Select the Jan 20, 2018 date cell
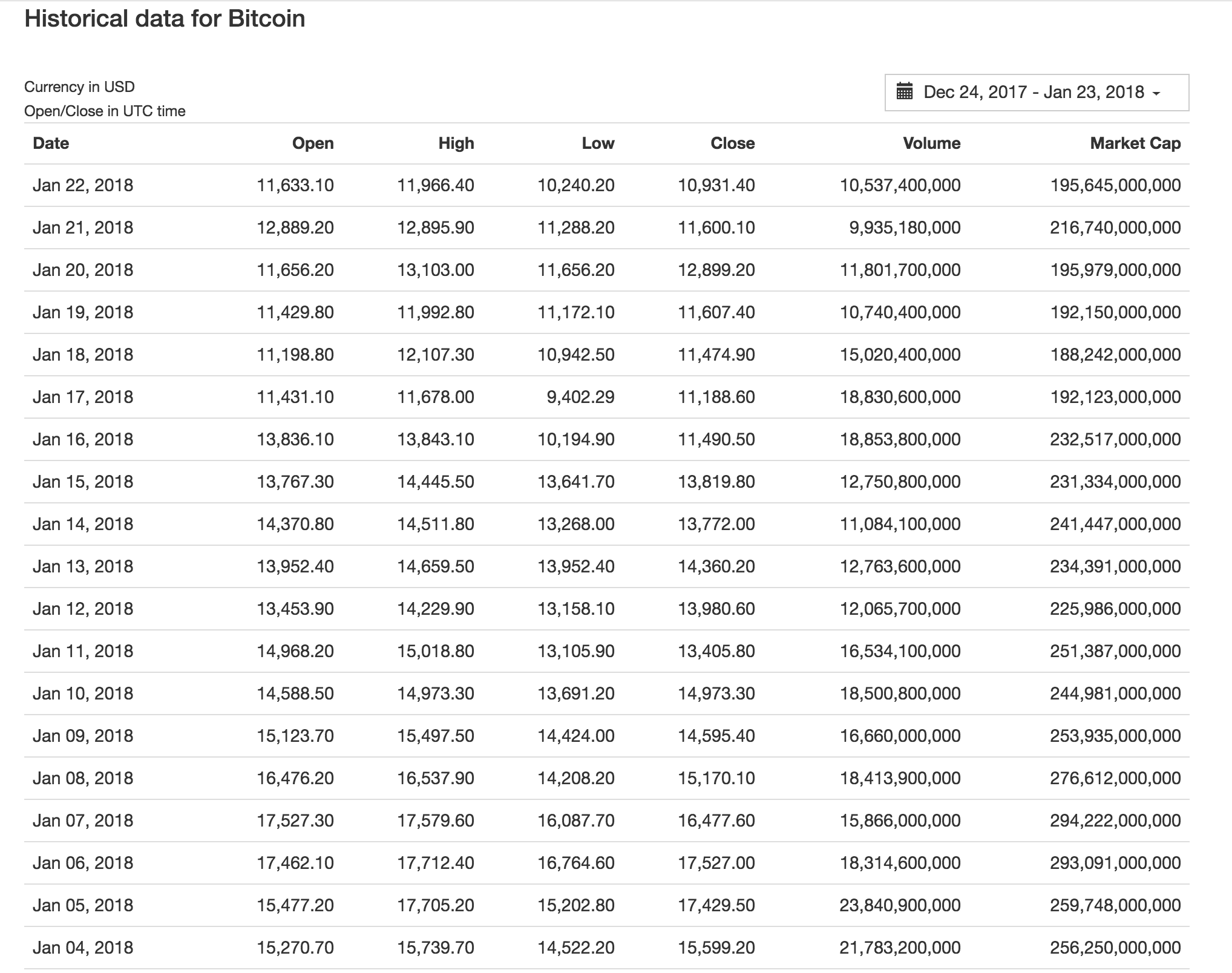Viewport: 1232px width, 973px height. (83, 270)
